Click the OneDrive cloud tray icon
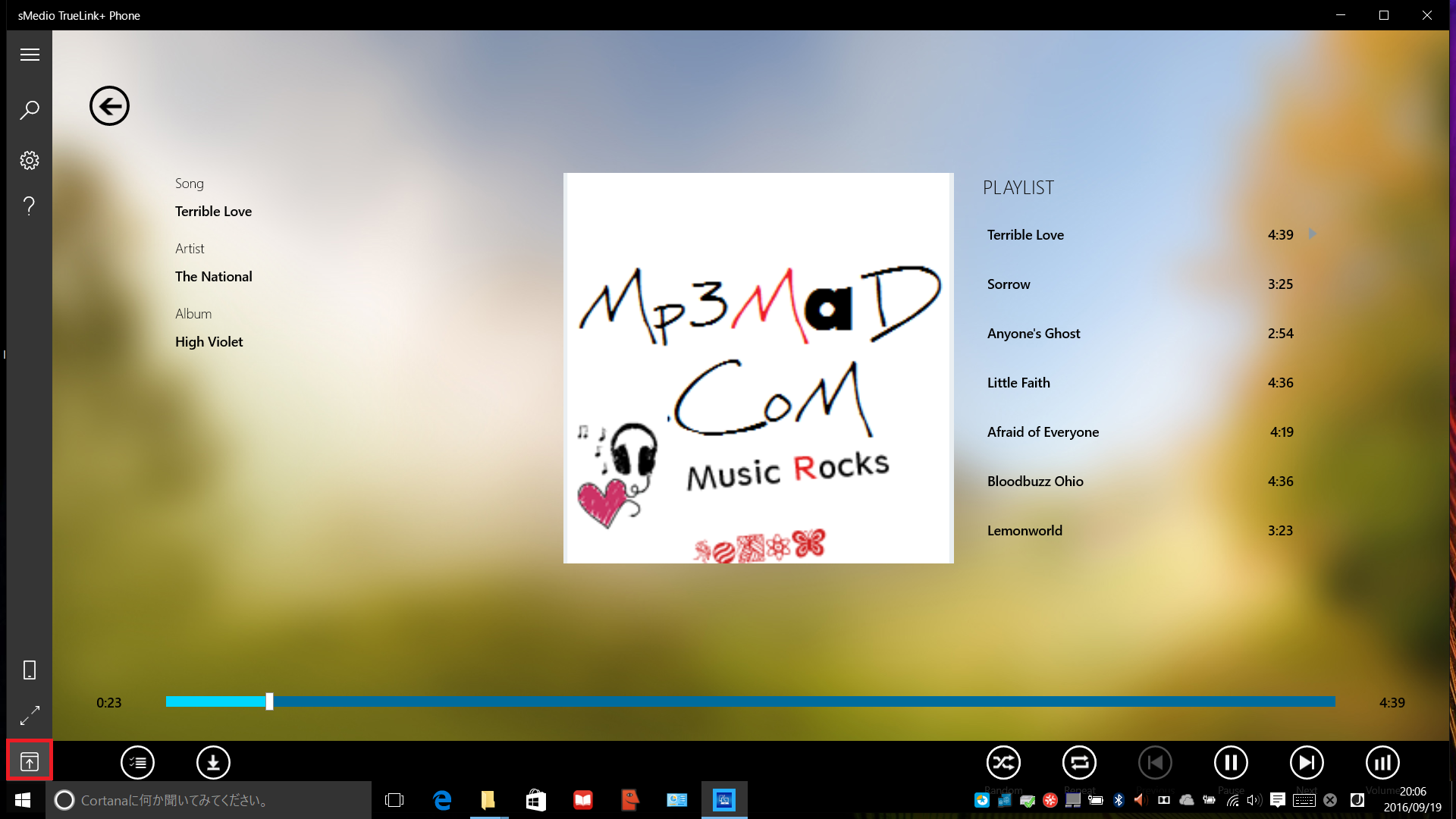The image size is (1456, 819). pyautogui.click(x=1187, y=800)
